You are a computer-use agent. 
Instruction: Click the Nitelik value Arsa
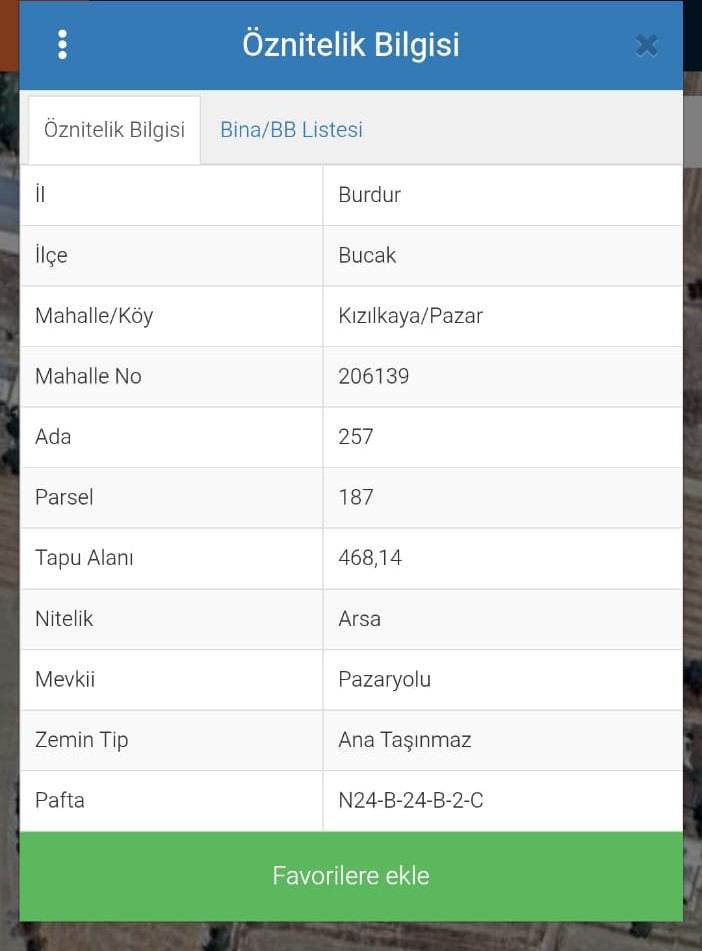pyautogui.click(x=360, y=619)
